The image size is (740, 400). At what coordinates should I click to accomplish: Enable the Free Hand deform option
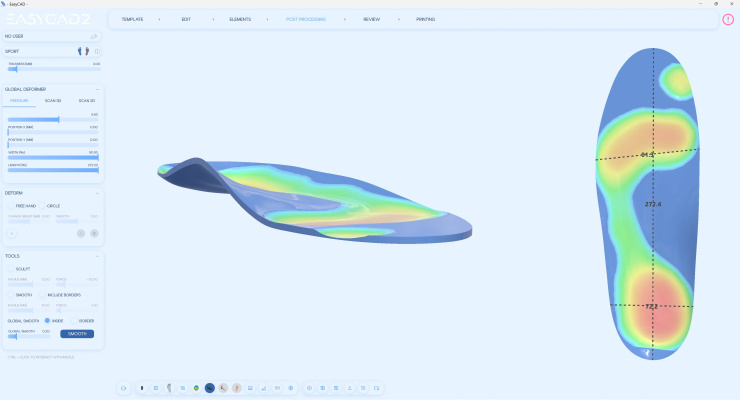click(12, 206)
